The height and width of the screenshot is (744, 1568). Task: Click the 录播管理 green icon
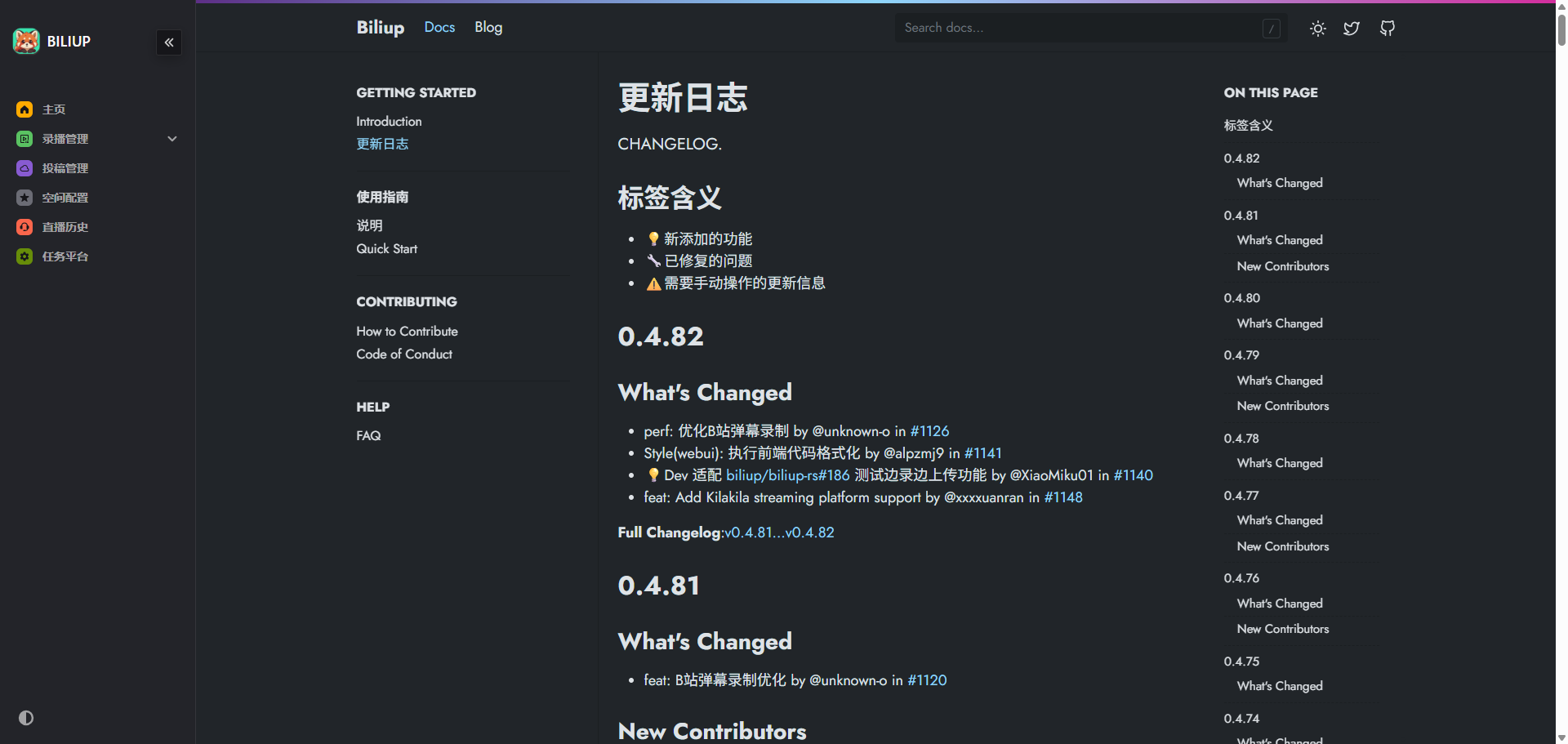point(24,139)
